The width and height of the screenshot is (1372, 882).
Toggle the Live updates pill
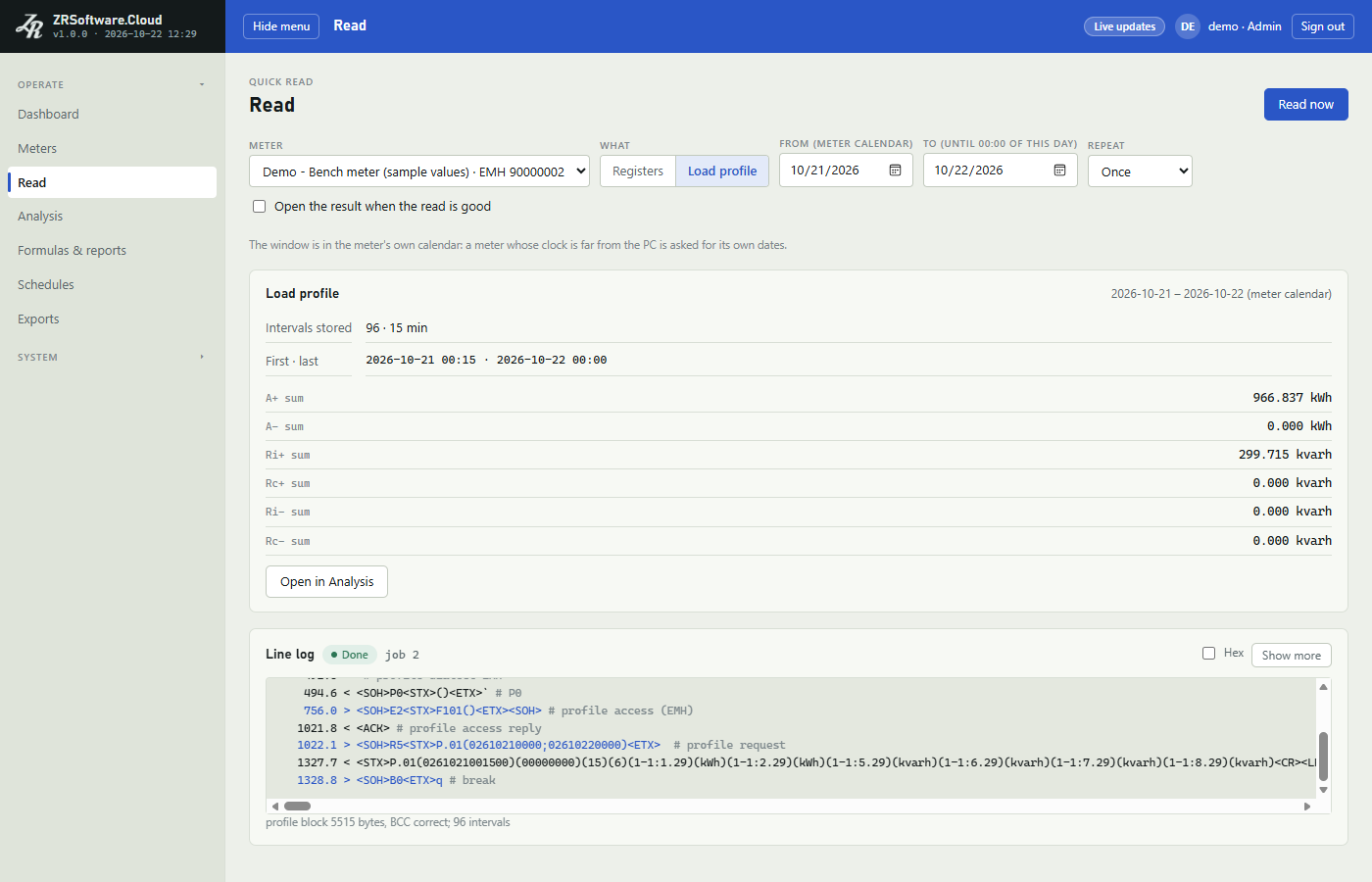pyautogui.click(x=1124, y=26)
